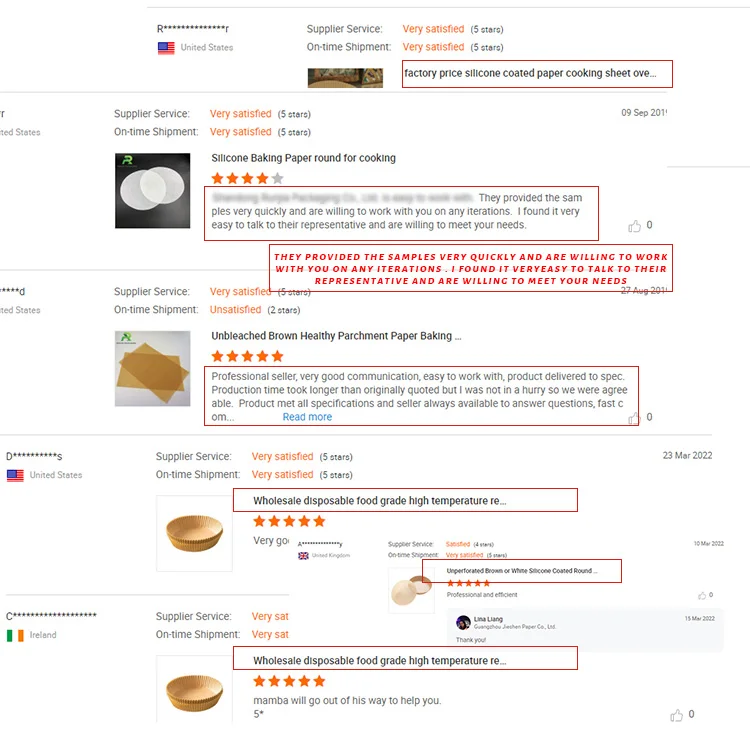
Task: Open 'factory price silicone coated paper' product link
Action: [530, 73]
